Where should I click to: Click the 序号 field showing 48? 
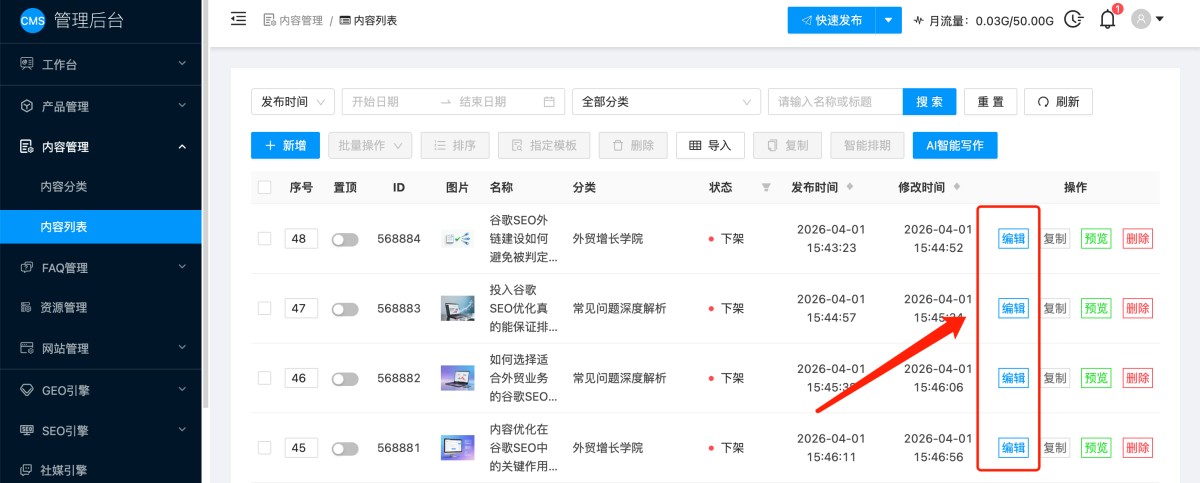pyautogui.click(x=301, y=239)
